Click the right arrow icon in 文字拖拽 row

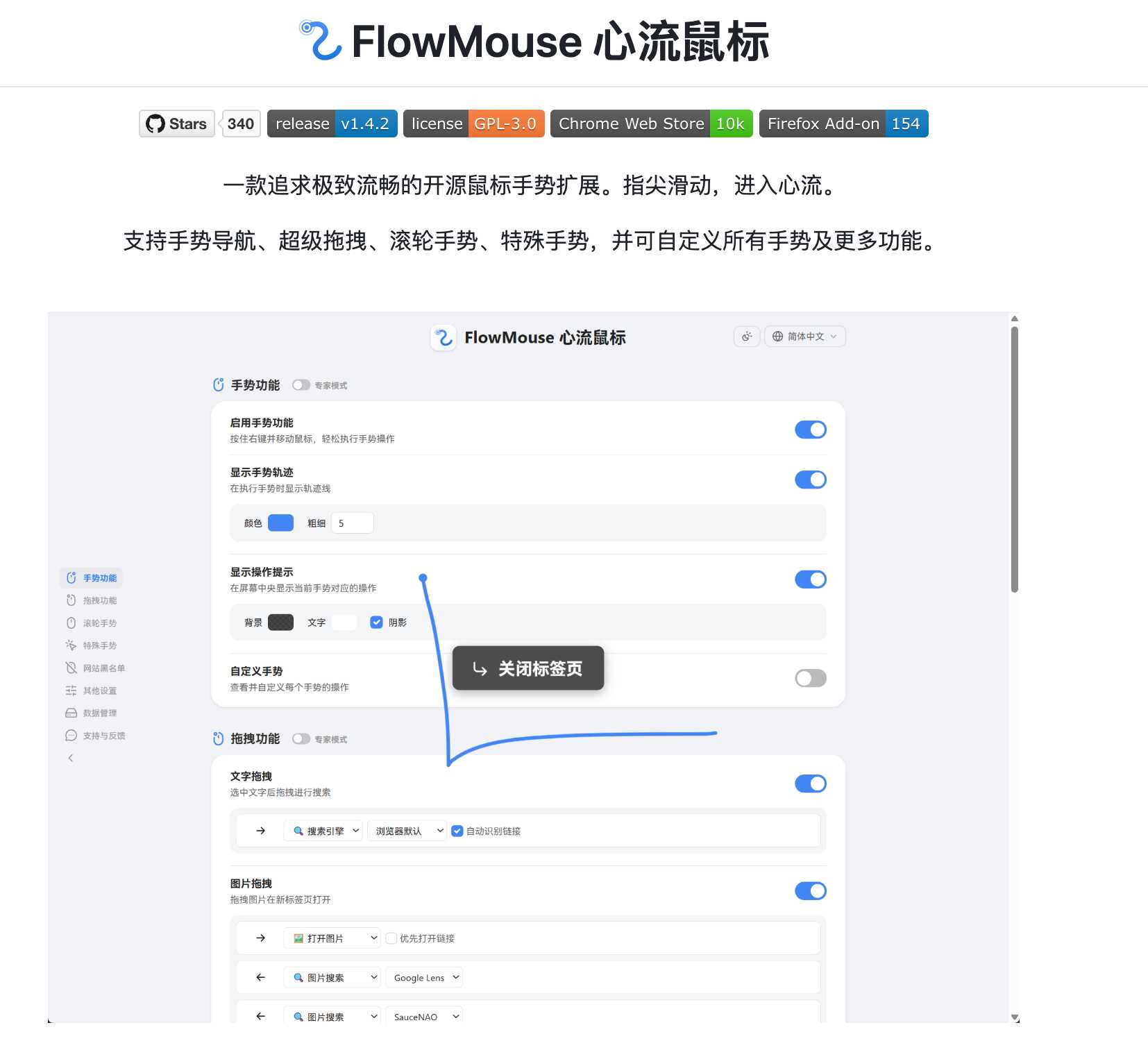coord(260,831)
